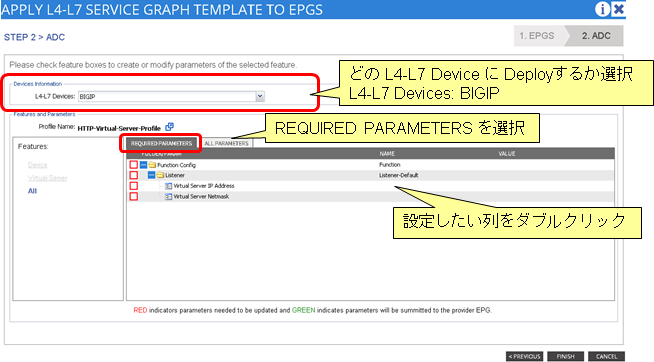
Task: Switch to the ALL PARAMETERS tab
Action: 226,143
